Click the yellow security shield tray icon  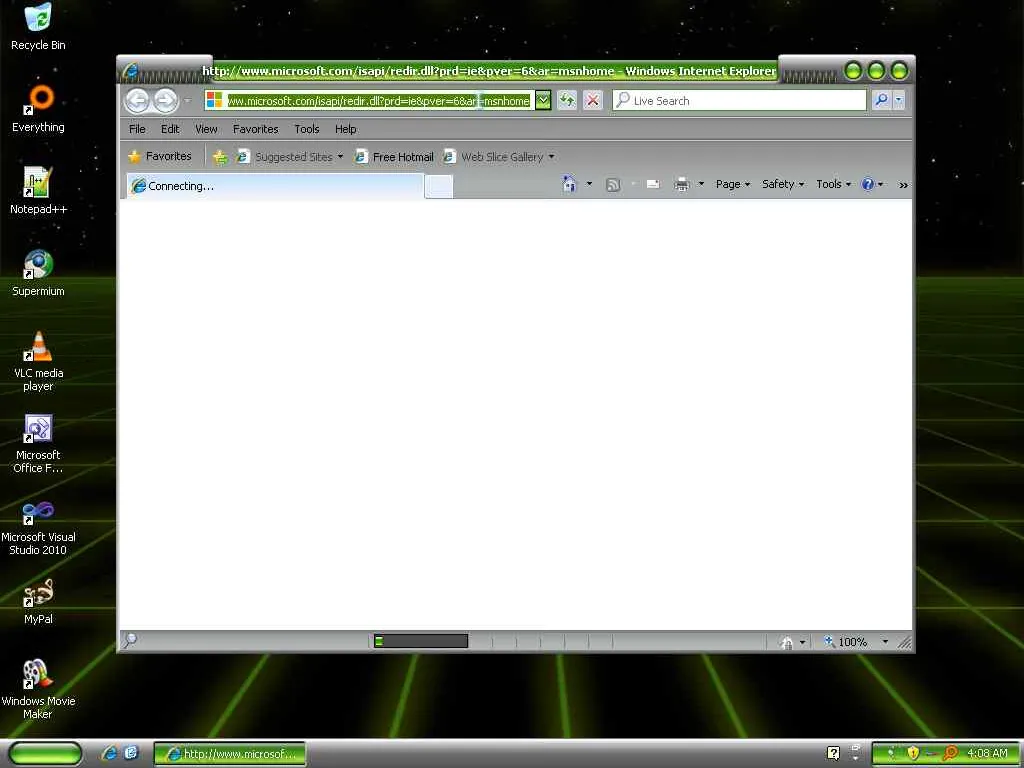click(x=913, y=753)
